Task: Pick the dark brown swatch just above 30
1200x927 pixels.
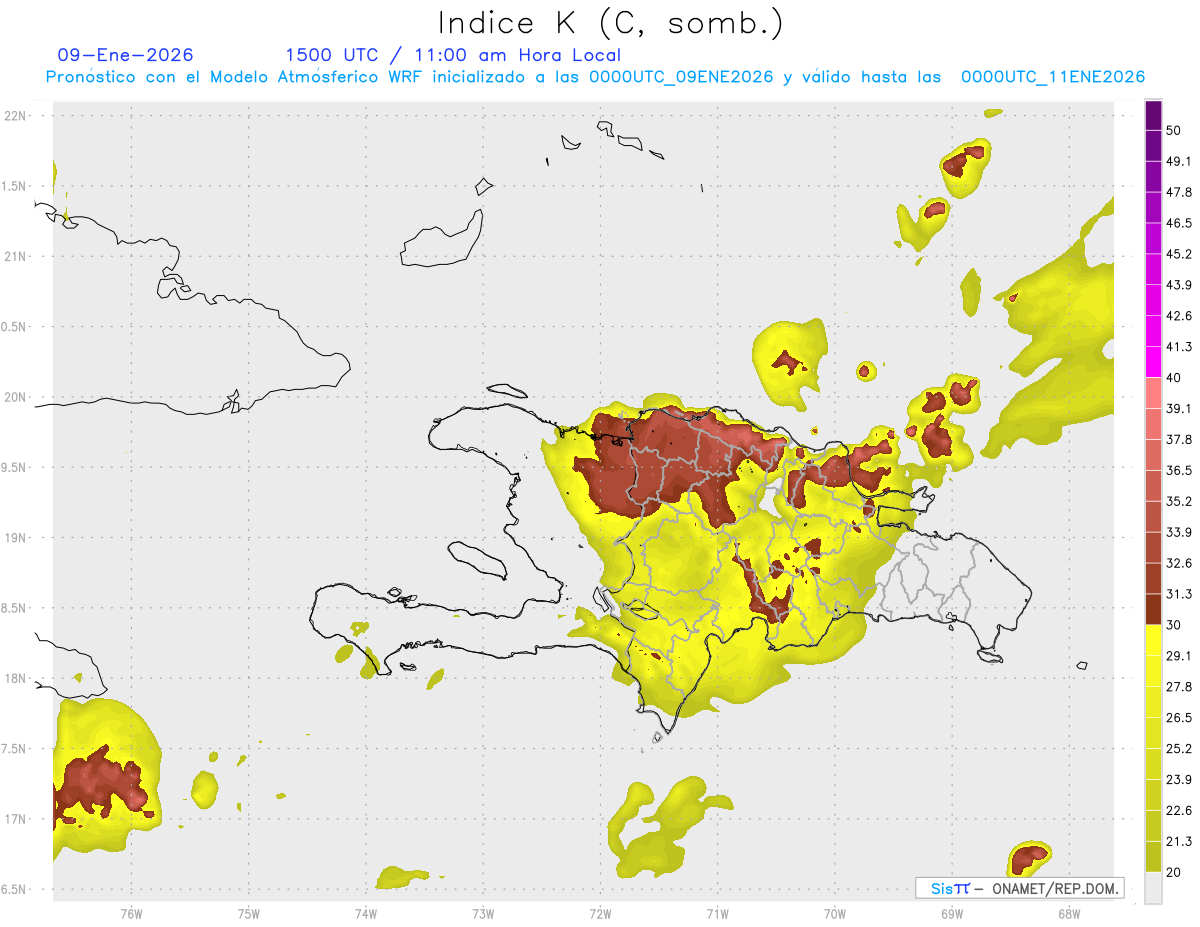Action: point(1153,610)
